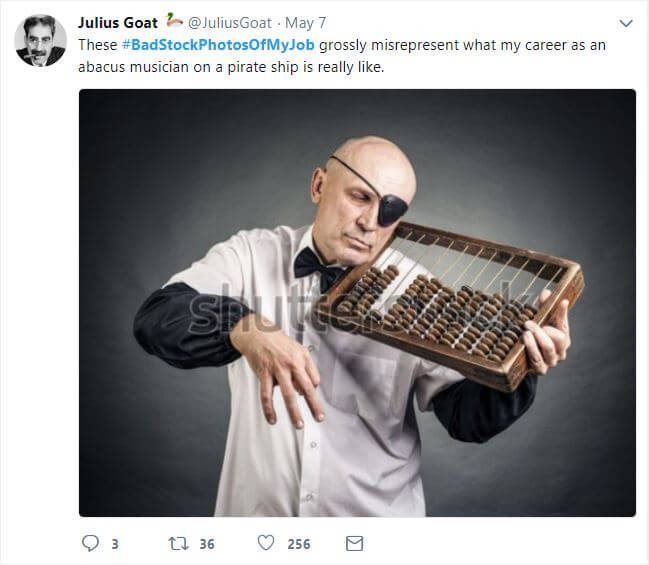Click the like count of 256
This screenshot has height=565, width=649.
coord(299,544)
